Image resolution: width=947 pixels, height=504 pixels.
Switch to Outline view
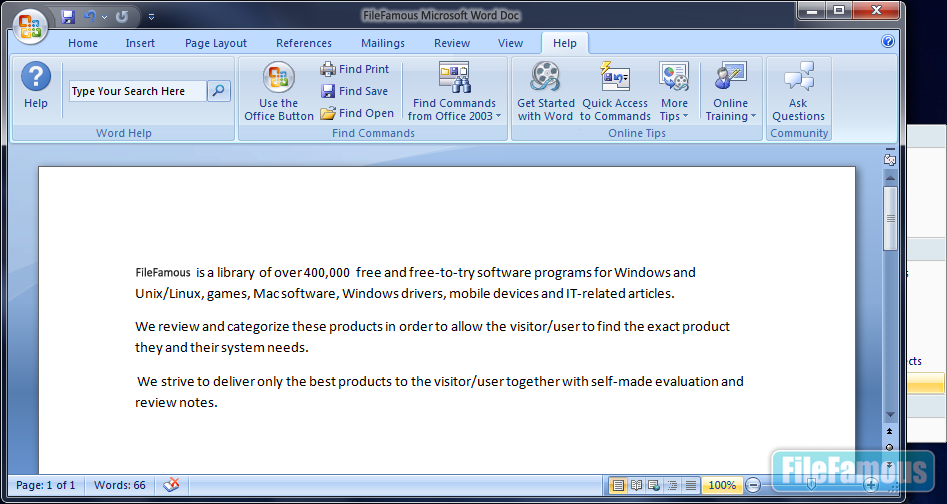click(672, 485)
